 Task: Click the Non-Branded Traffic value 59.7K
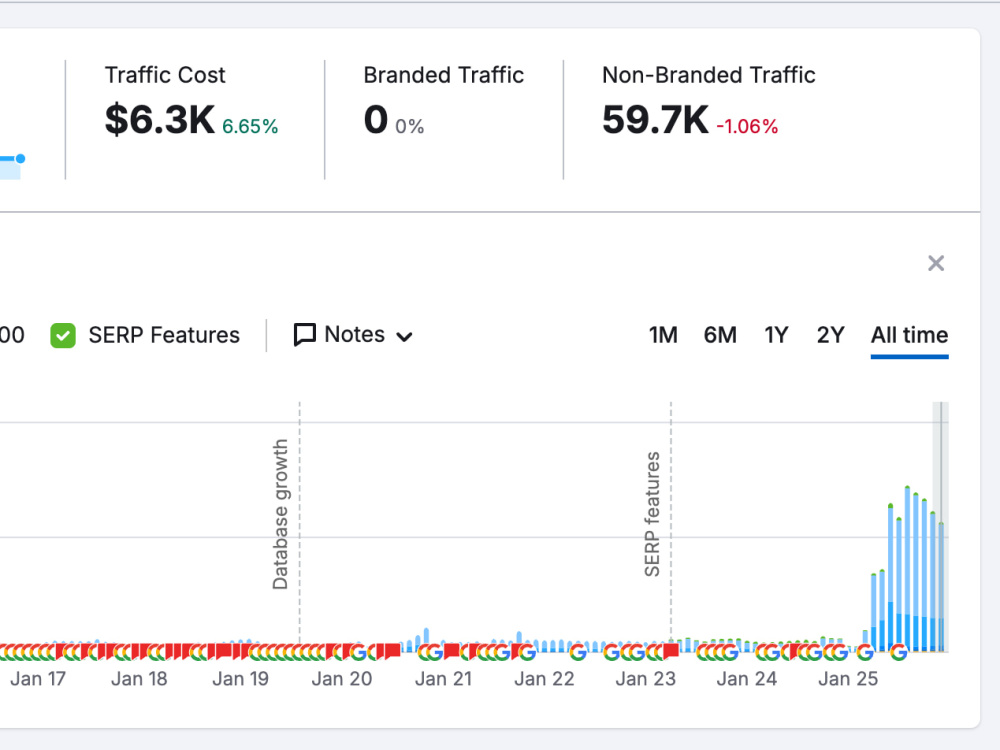(655, 119)
